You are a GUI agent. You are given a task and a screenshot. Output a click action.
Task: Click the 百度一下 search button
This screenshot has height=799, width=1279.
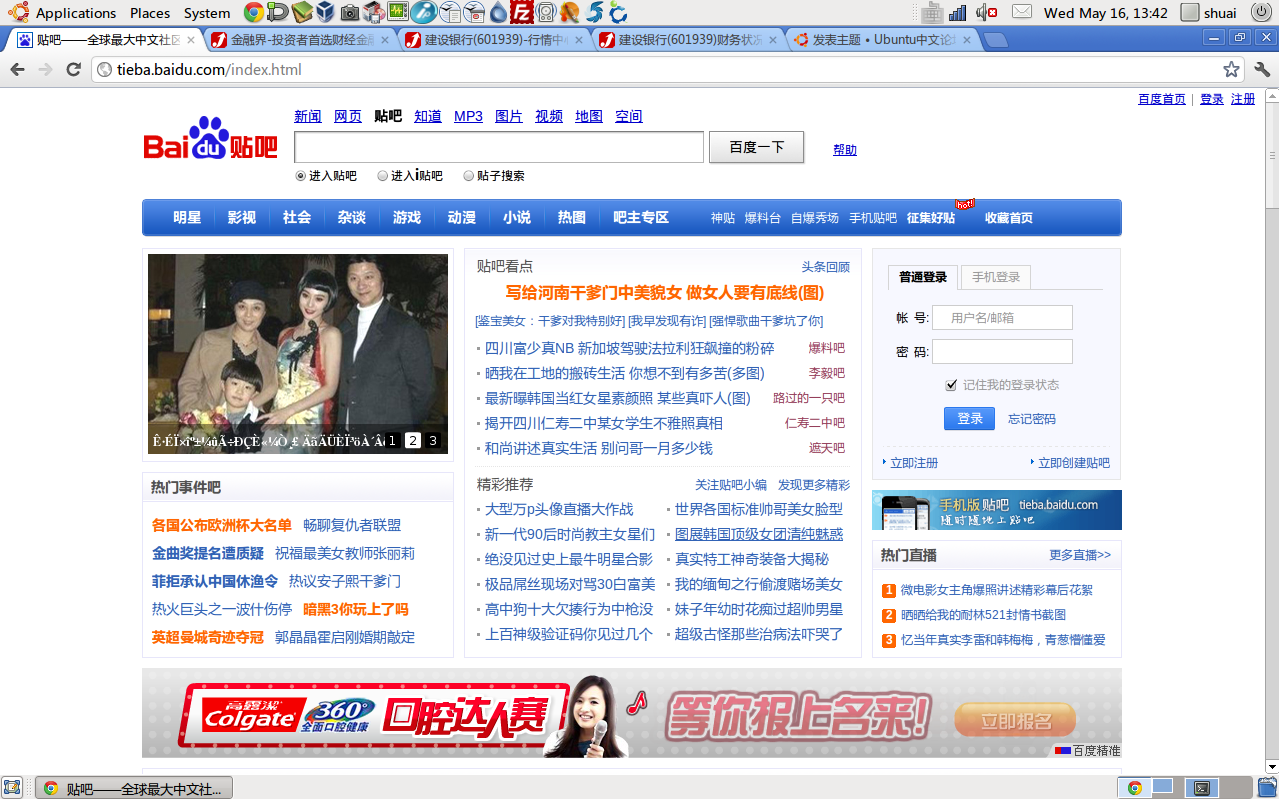pos(756,147)
